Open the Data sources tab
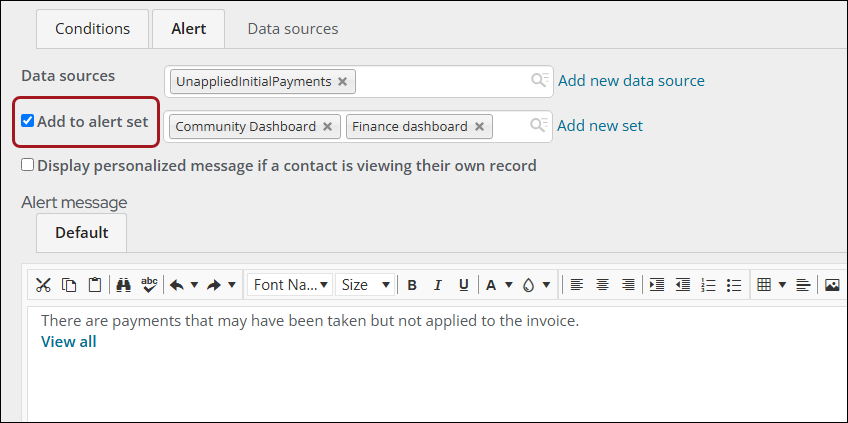Viewport: 848px width, 423px height. [293, 29]
